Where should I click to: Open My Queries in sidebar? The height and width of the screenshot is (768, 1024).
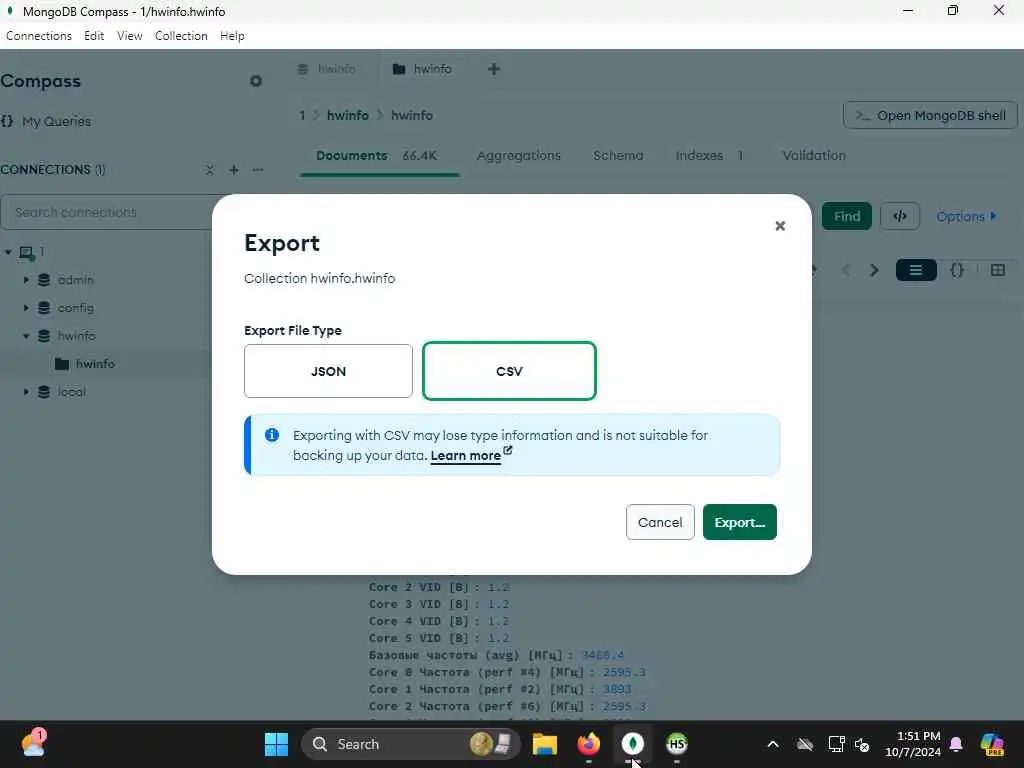pyautogui.click(x=56, y=121)
